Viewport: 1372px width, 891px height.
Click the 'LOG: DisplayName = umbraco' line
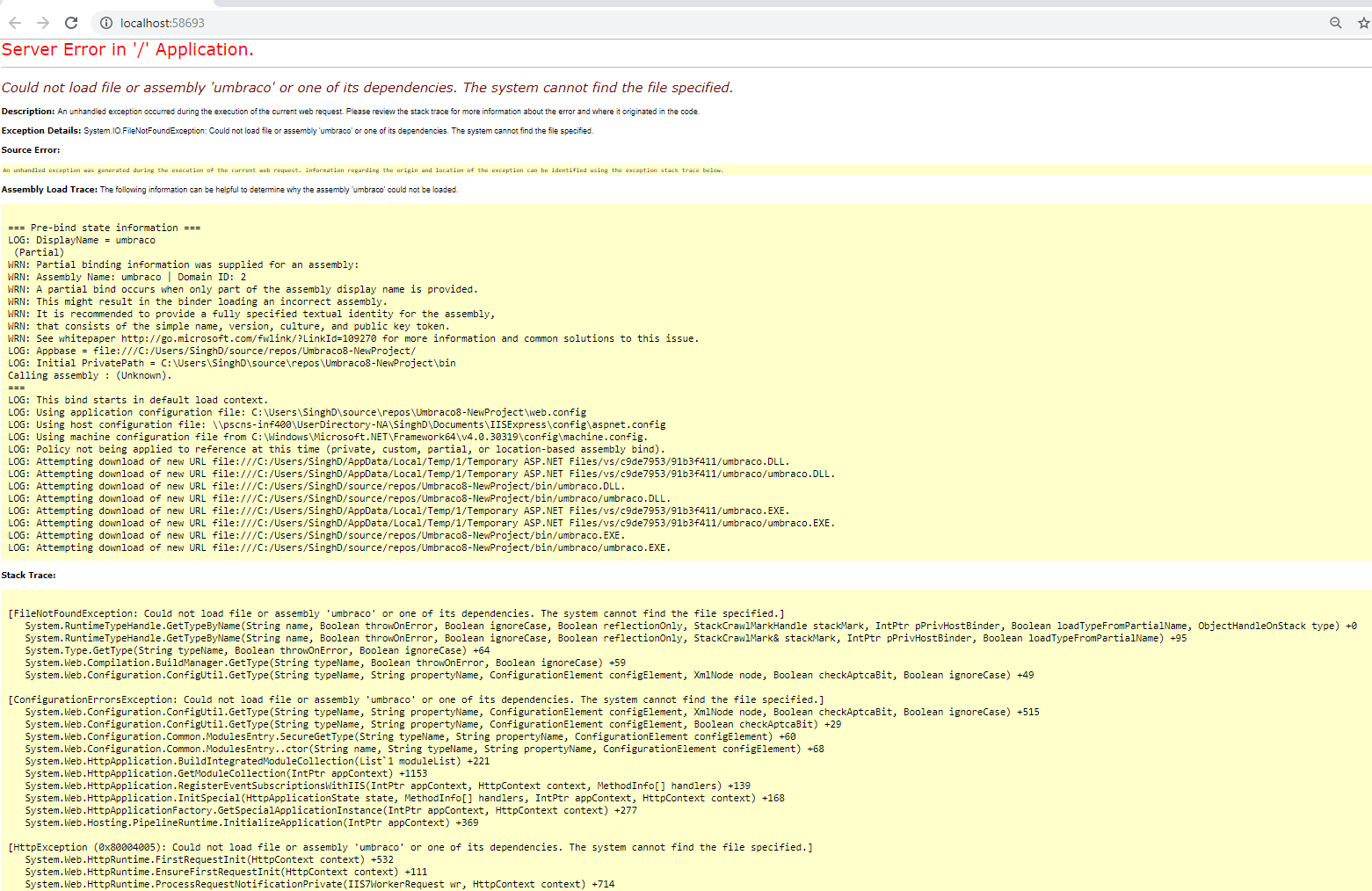[x=81, y=240]
